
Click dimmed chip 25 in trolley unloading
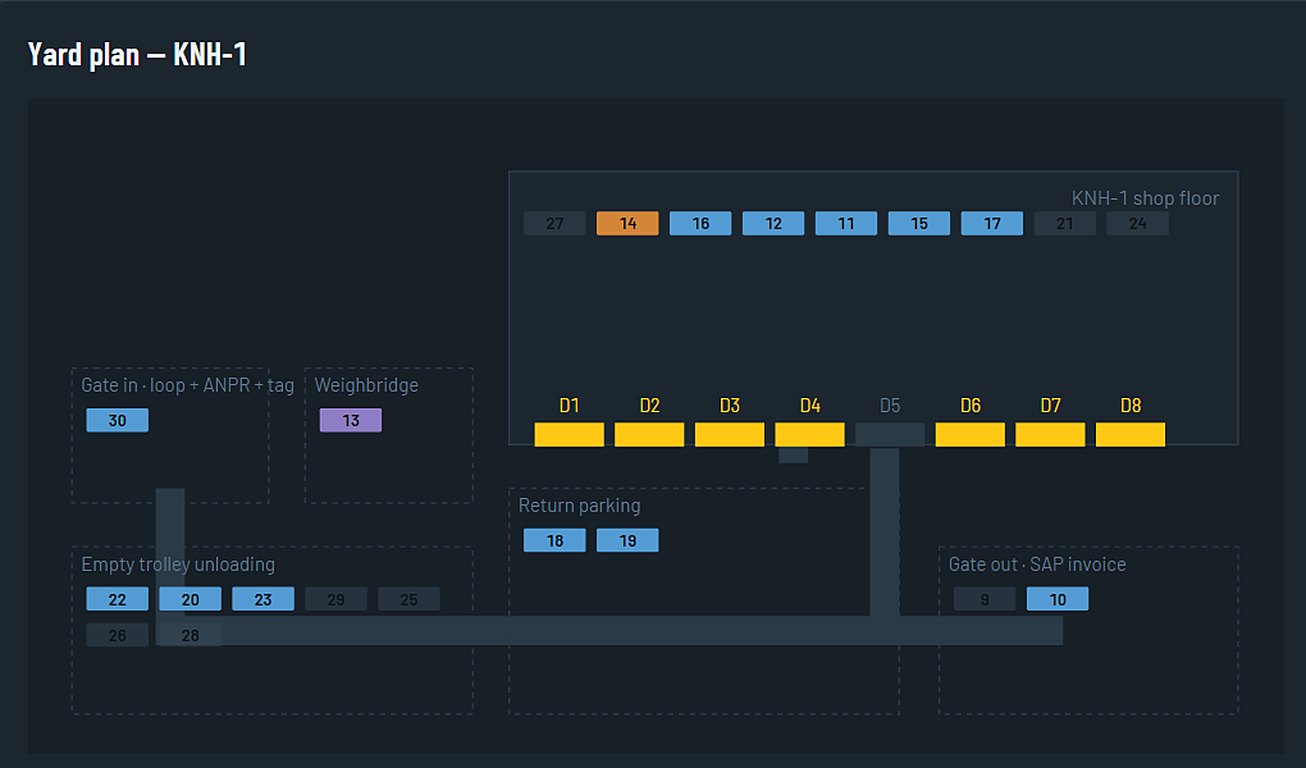coord(410,599)
